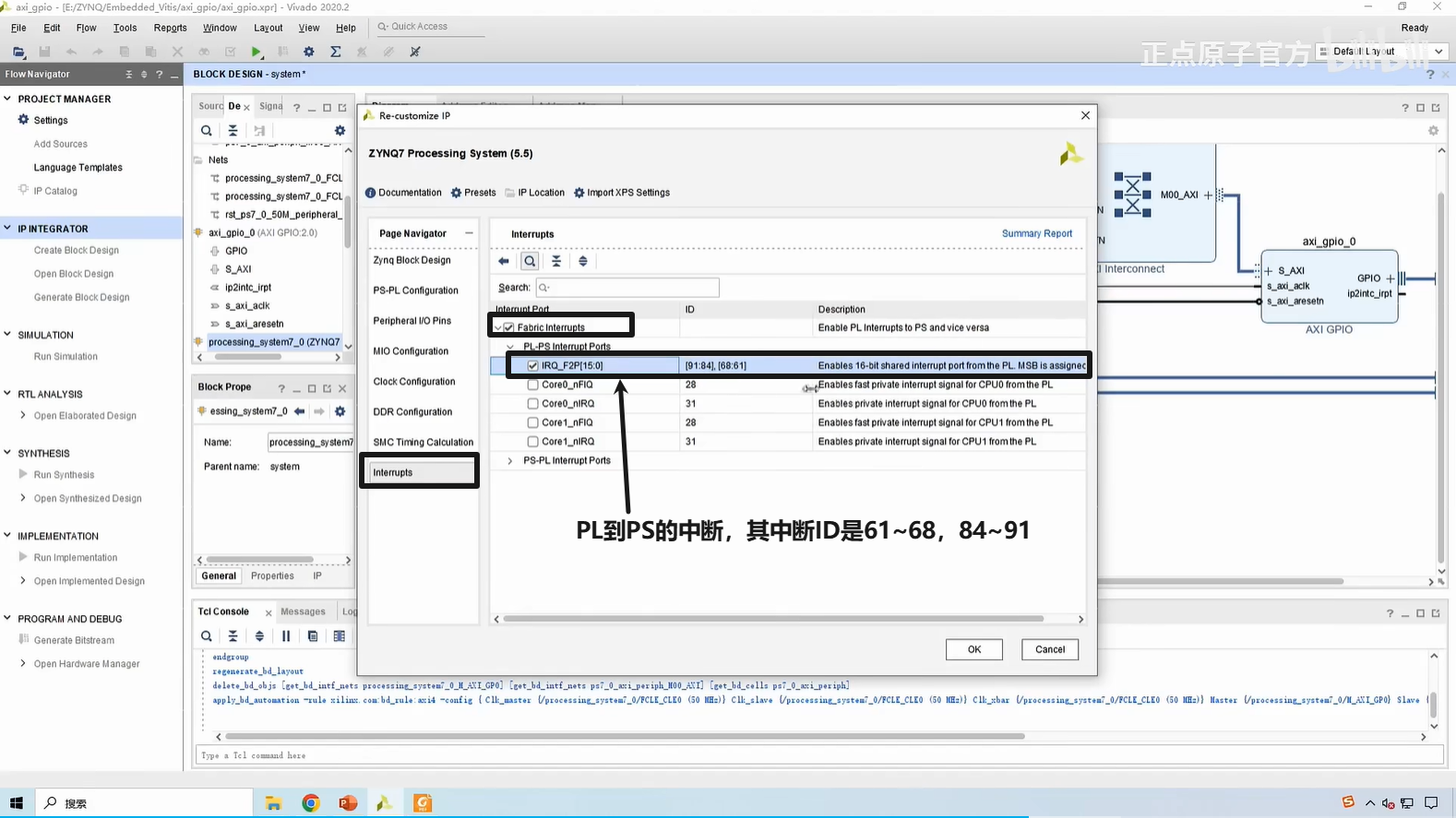
Task: Open Block Properties settings gear
Action: pos(340,411)
